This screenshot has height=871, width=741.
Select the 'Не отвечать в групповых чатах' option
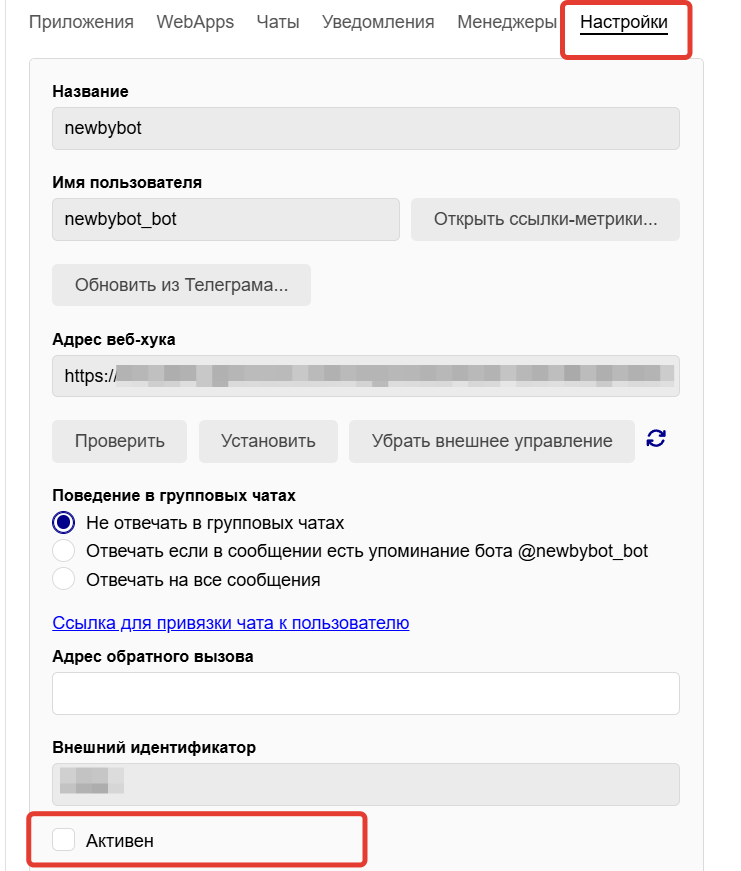[62, 522]
